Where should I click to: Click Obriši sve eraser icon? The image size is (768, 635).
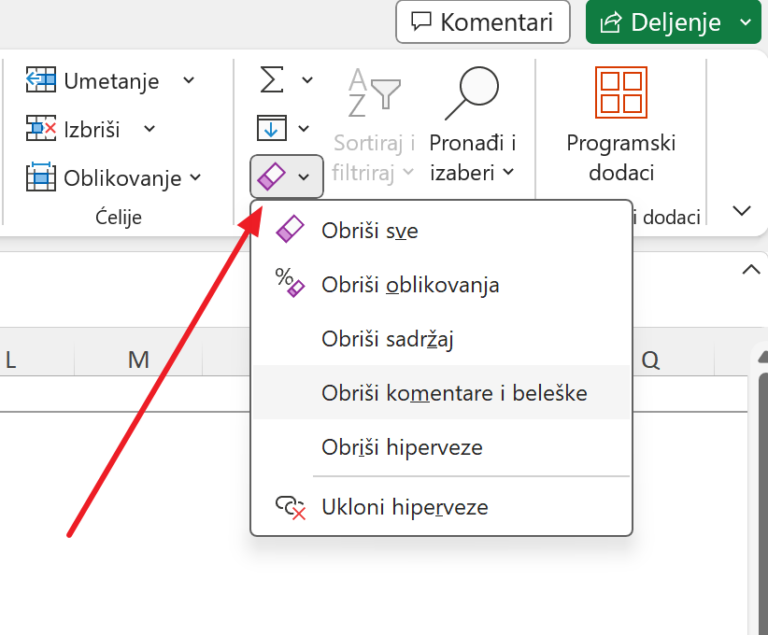pyautogui.click(x=290, y=229)
